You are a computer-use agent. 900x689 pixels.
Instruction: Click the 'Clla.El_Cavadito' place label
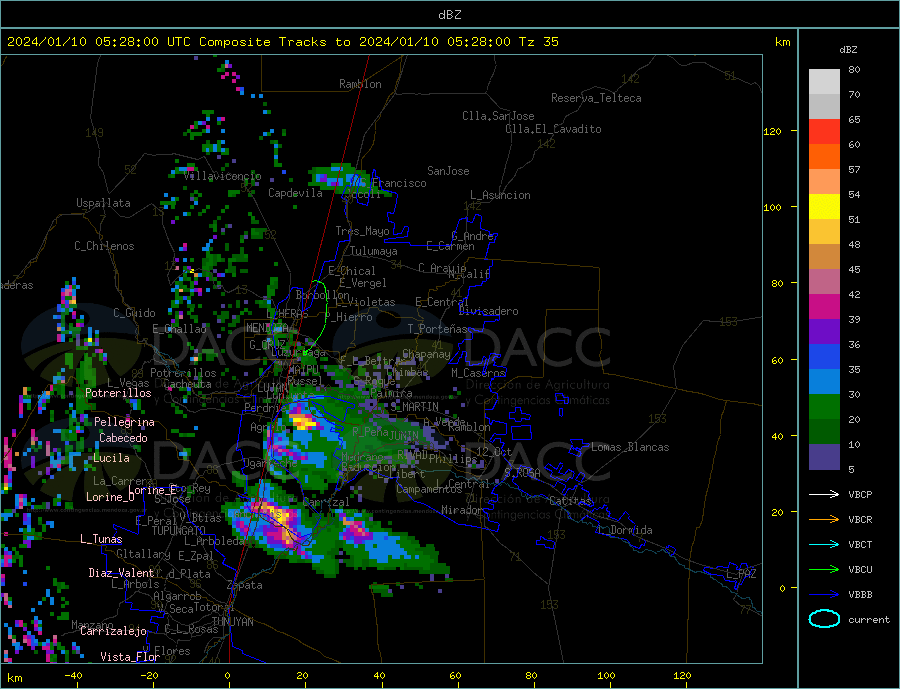[x=553, y=129]
